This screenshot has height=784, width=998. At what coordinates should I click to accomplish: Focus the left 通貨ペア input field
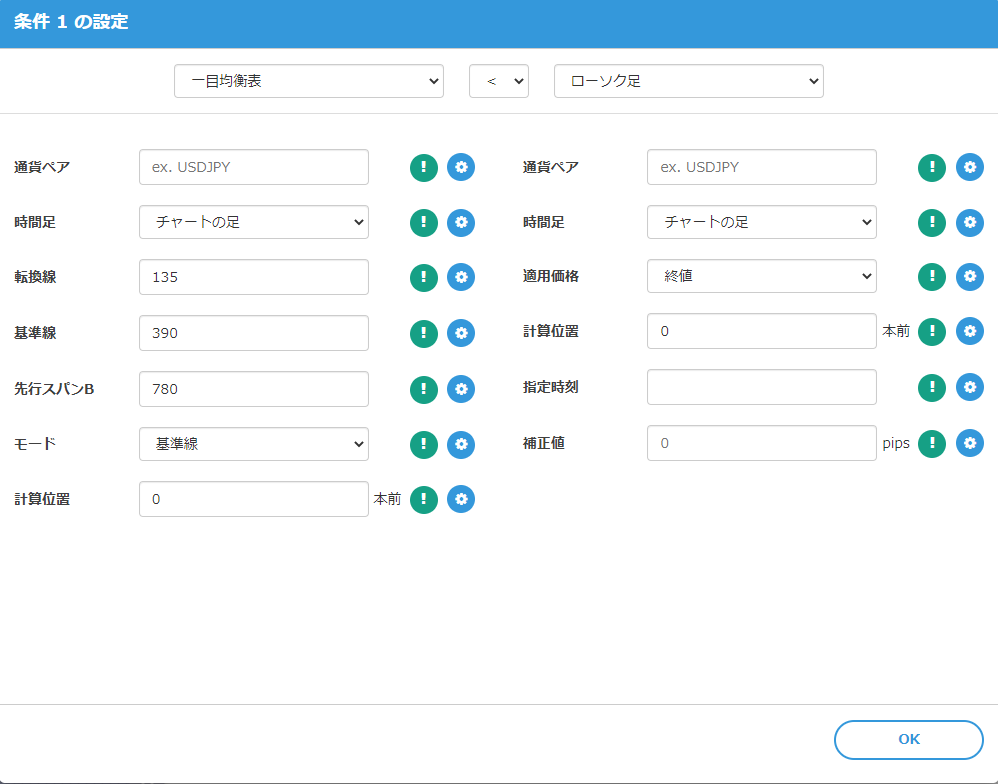(x=254, y=167)
